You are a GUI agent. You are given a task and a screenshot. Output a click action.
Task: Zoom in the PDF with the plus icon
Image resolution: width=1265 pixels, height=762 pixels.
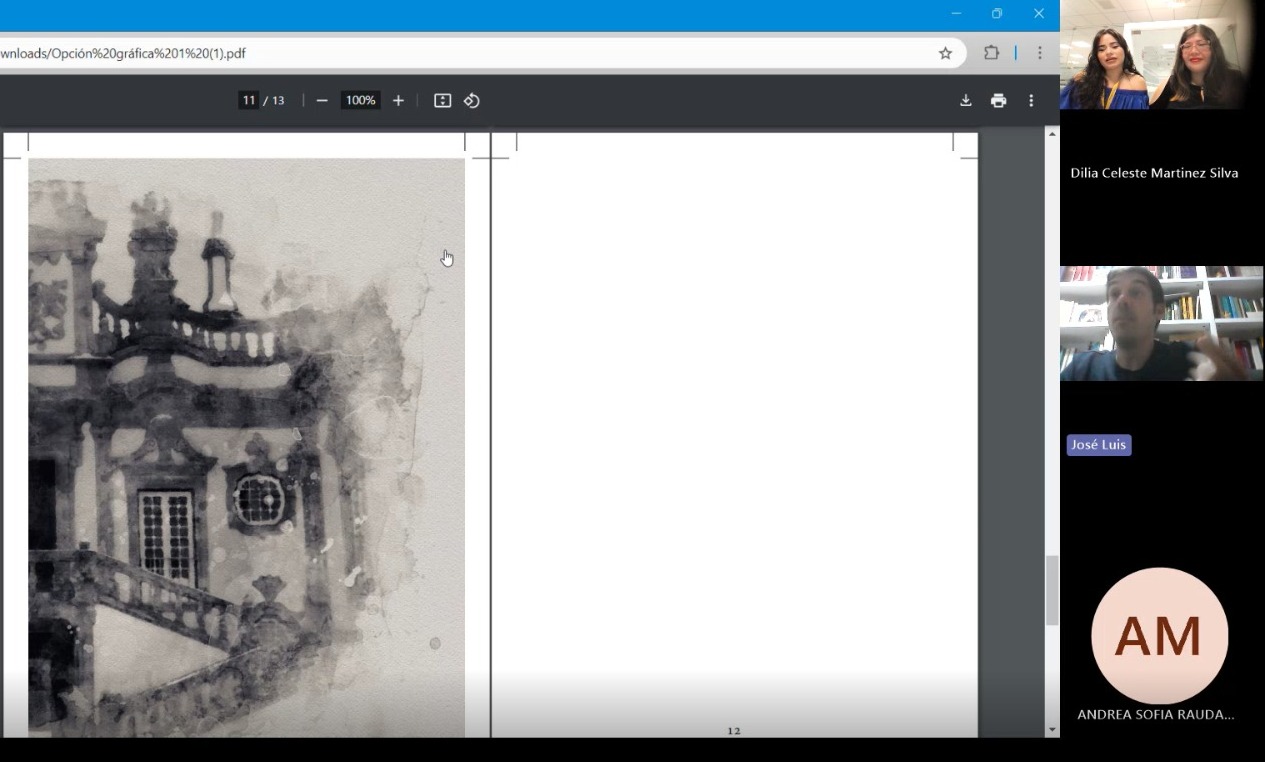398,100
